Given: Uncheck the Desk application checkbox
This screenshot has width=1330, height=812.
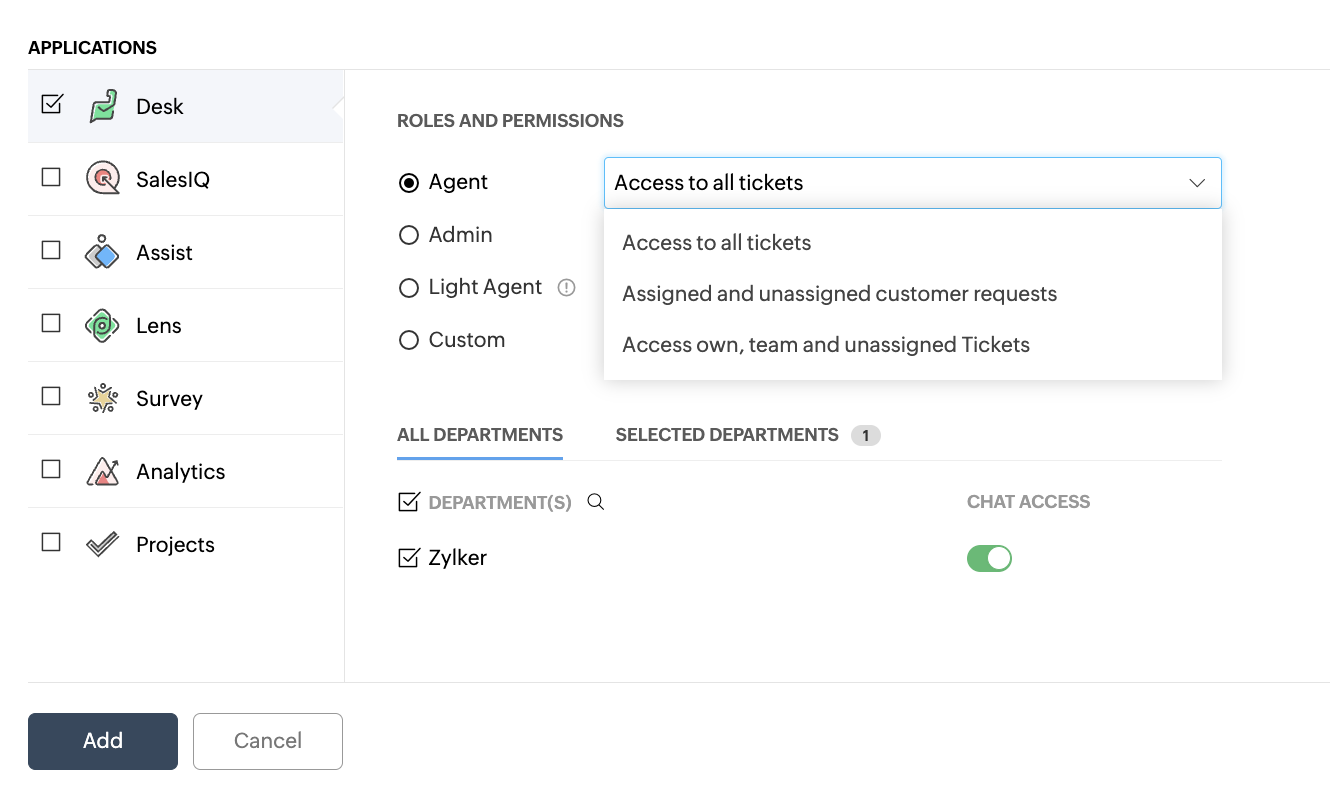Looking at the screenshot, I should coord(52,104).
